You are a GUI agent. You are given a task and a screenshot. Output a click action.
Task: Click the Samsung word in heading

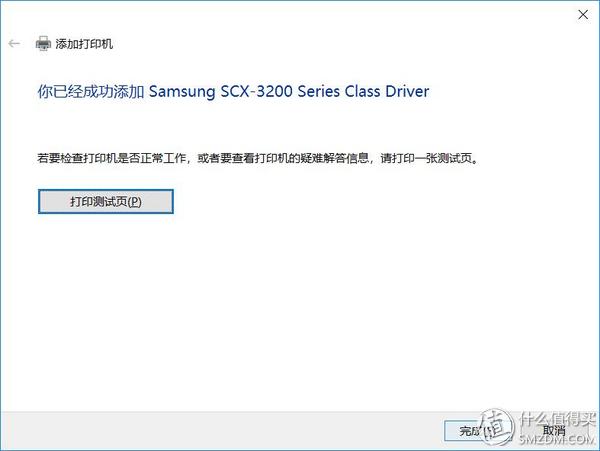(x=182, y=92)
